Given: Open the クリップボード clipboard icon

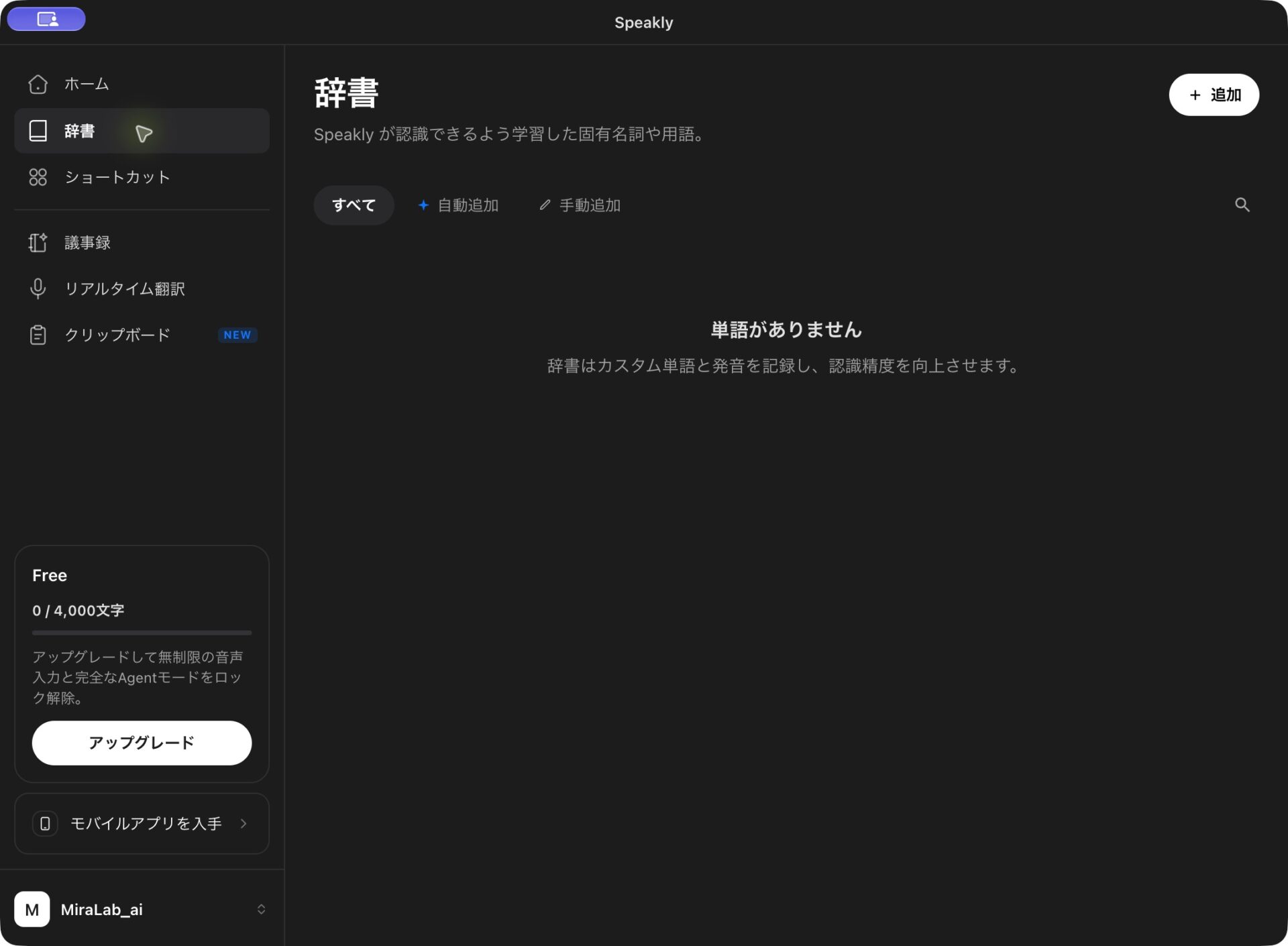Looking at the screenshot, I should [x=38, y=335].
